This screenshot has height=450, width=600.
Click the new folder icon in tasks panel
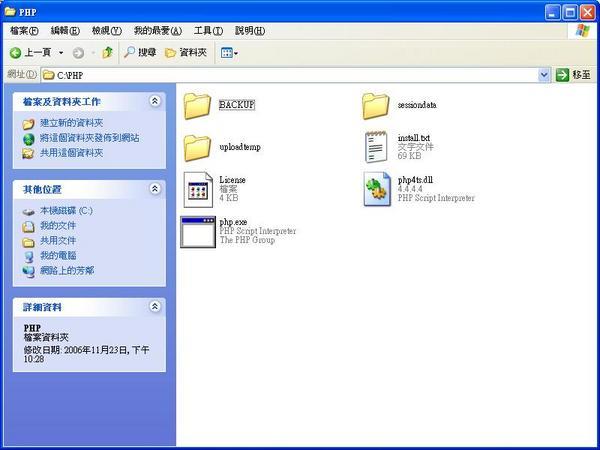(28, 124)
